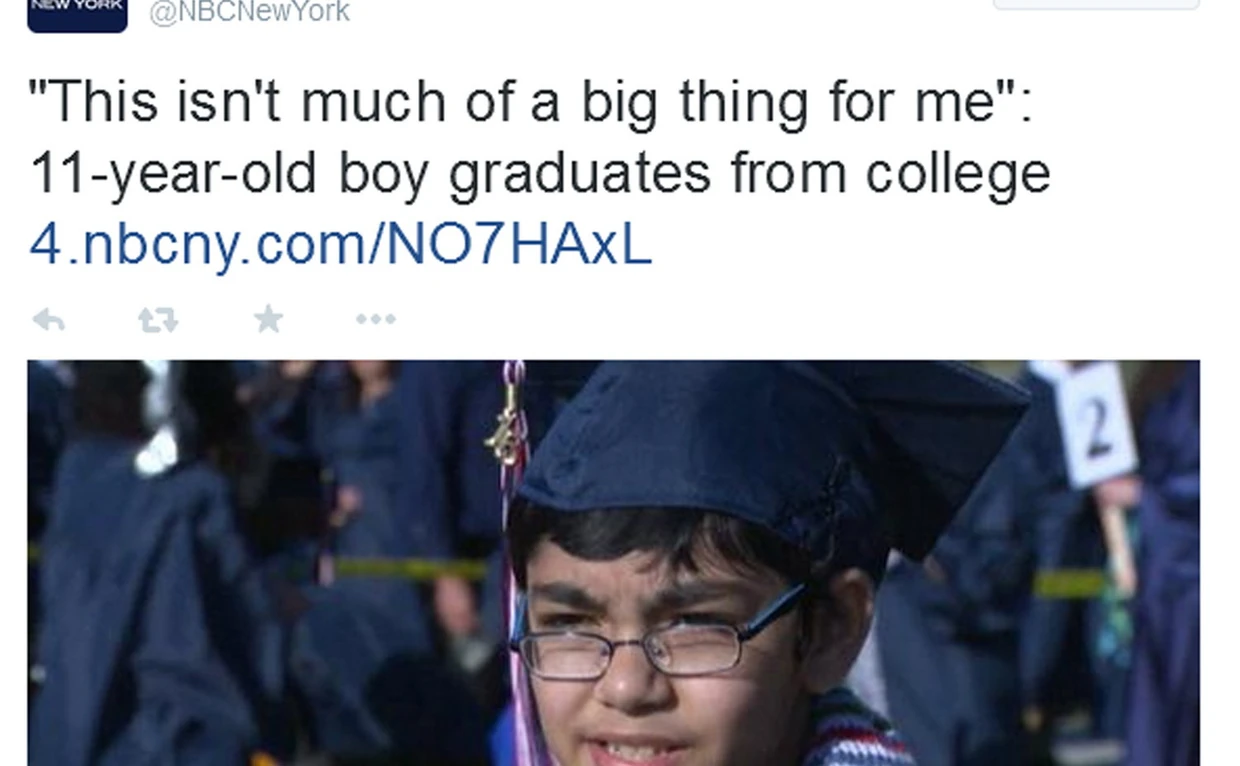Screen dimensions: 1240x766
Task: Open the three-dot more options menu
Action: tap(375, 320)
